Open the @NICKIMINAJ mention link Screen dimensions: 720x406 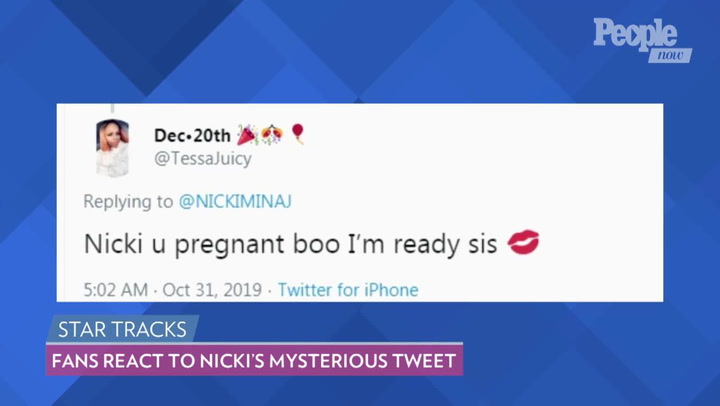pyautogui.click(x=235, y=201)
